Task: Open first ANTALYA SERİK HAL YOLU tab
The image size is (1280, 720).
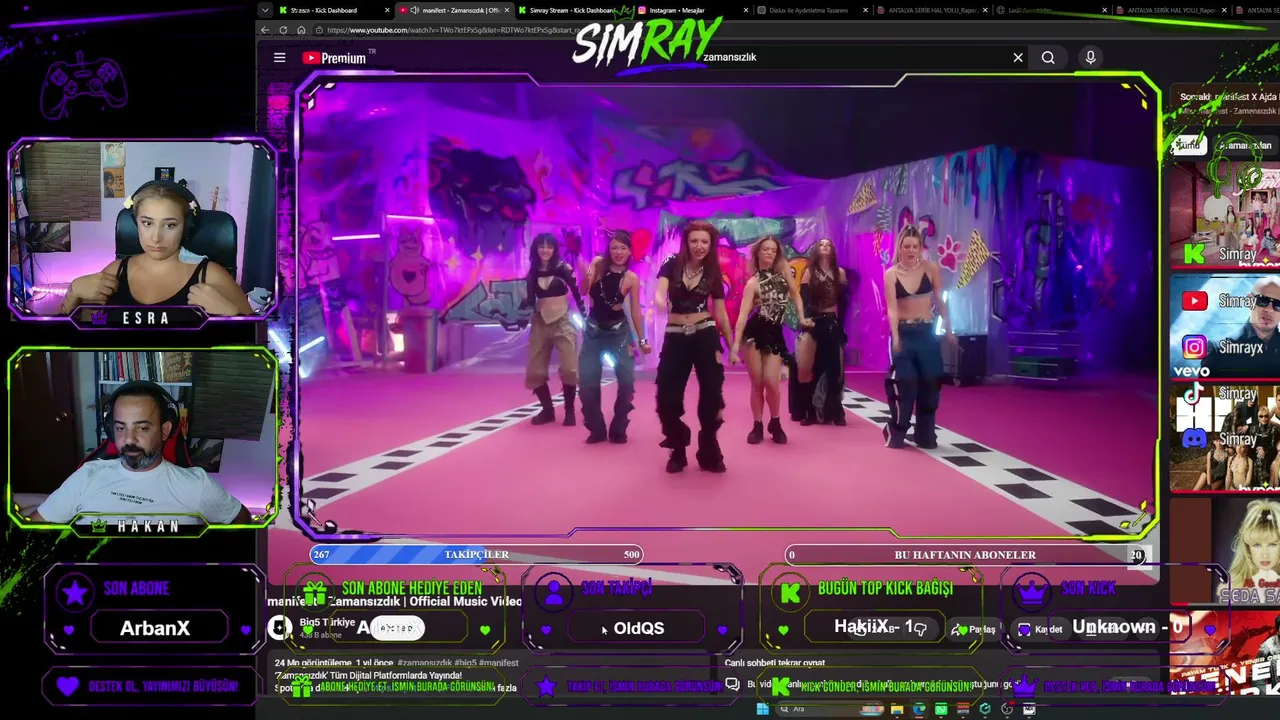Action: coord(930,10)
